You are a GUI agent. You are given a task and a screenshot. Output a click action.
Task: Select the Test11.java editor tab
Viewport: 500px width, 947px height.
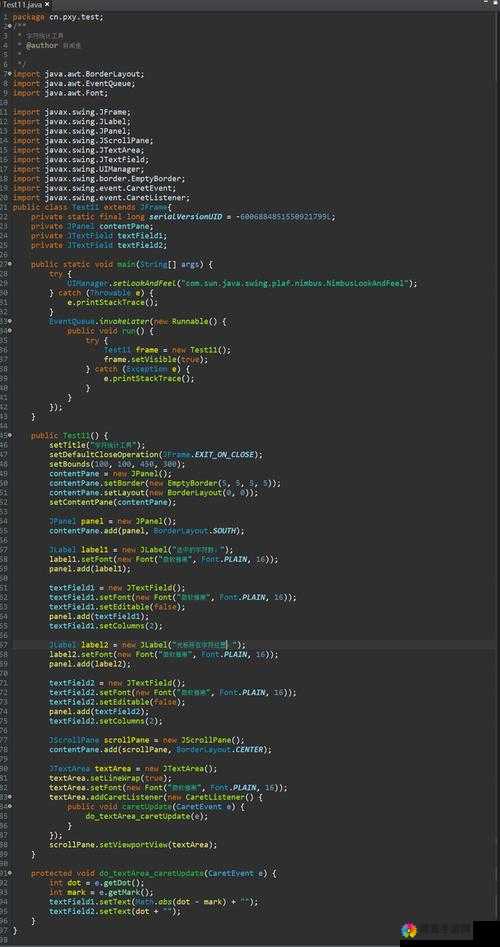click(24, 4)
